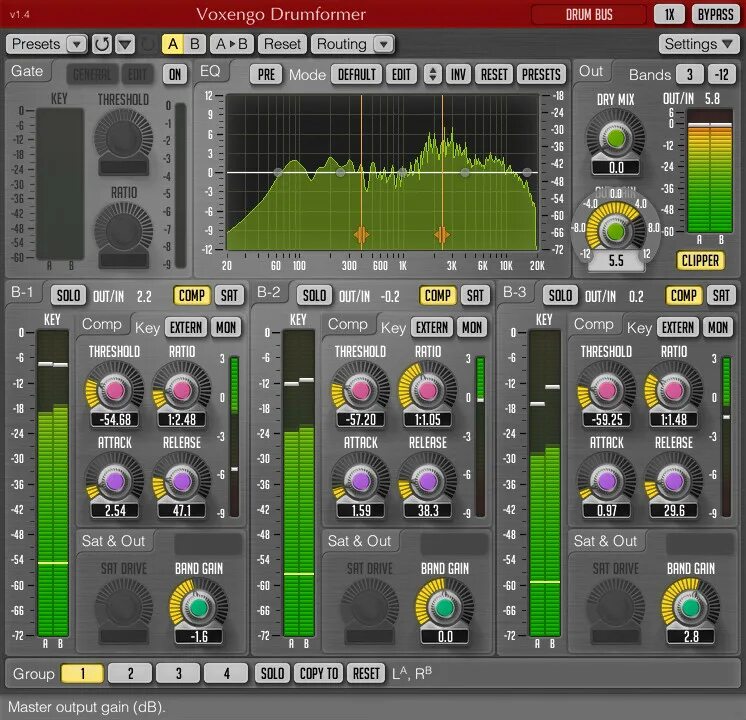Click the B-3 RATIO knob
Image resolution: width=746 pixels, height=720 pixels.
[674, 391]
